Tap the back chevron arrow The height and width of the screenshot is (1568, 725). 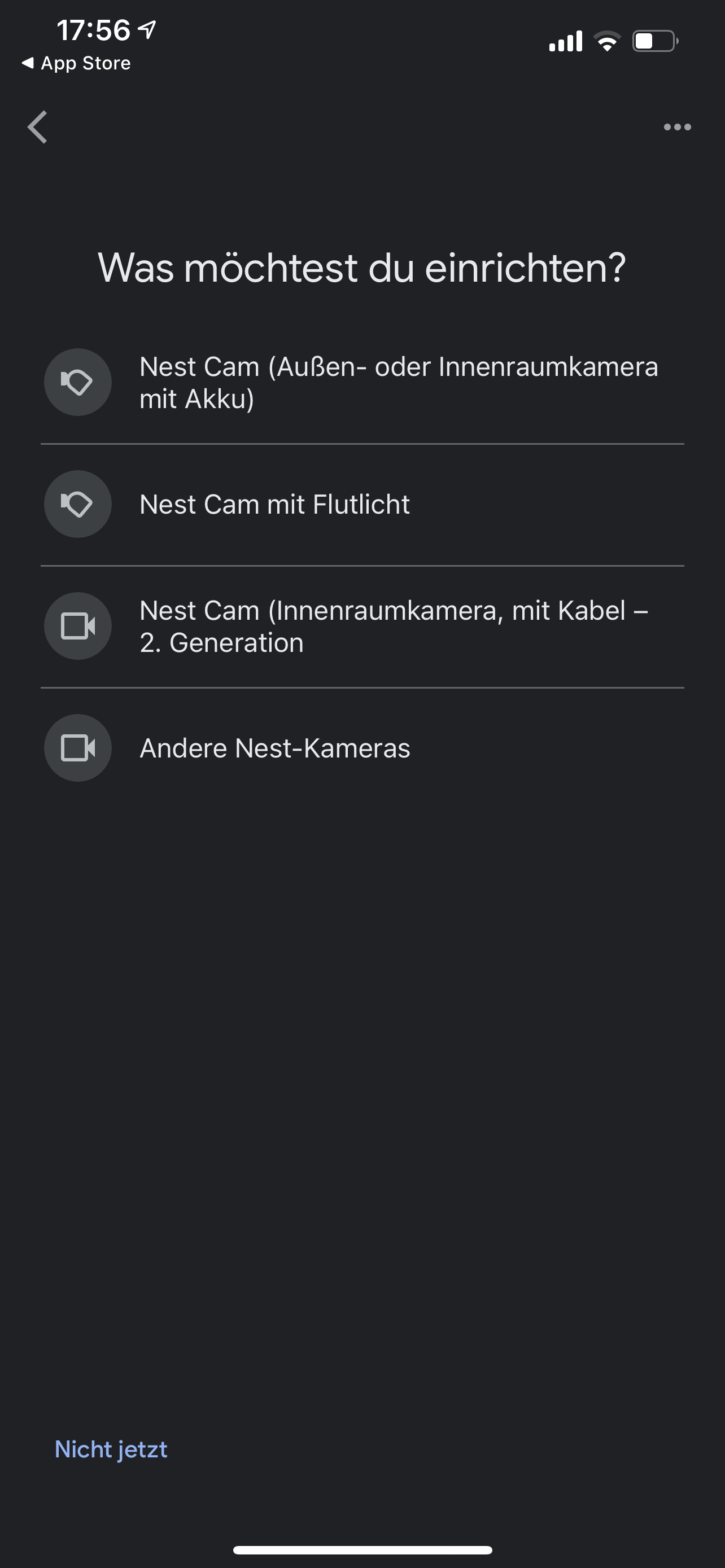(38, 127)
